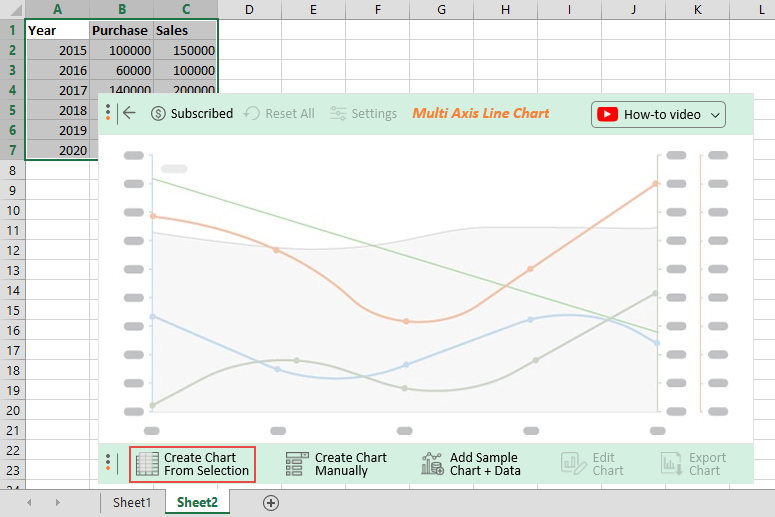Click the Multi Axis Line Chart title
Screen dimensions: 775x517
[x=481, y=113]
